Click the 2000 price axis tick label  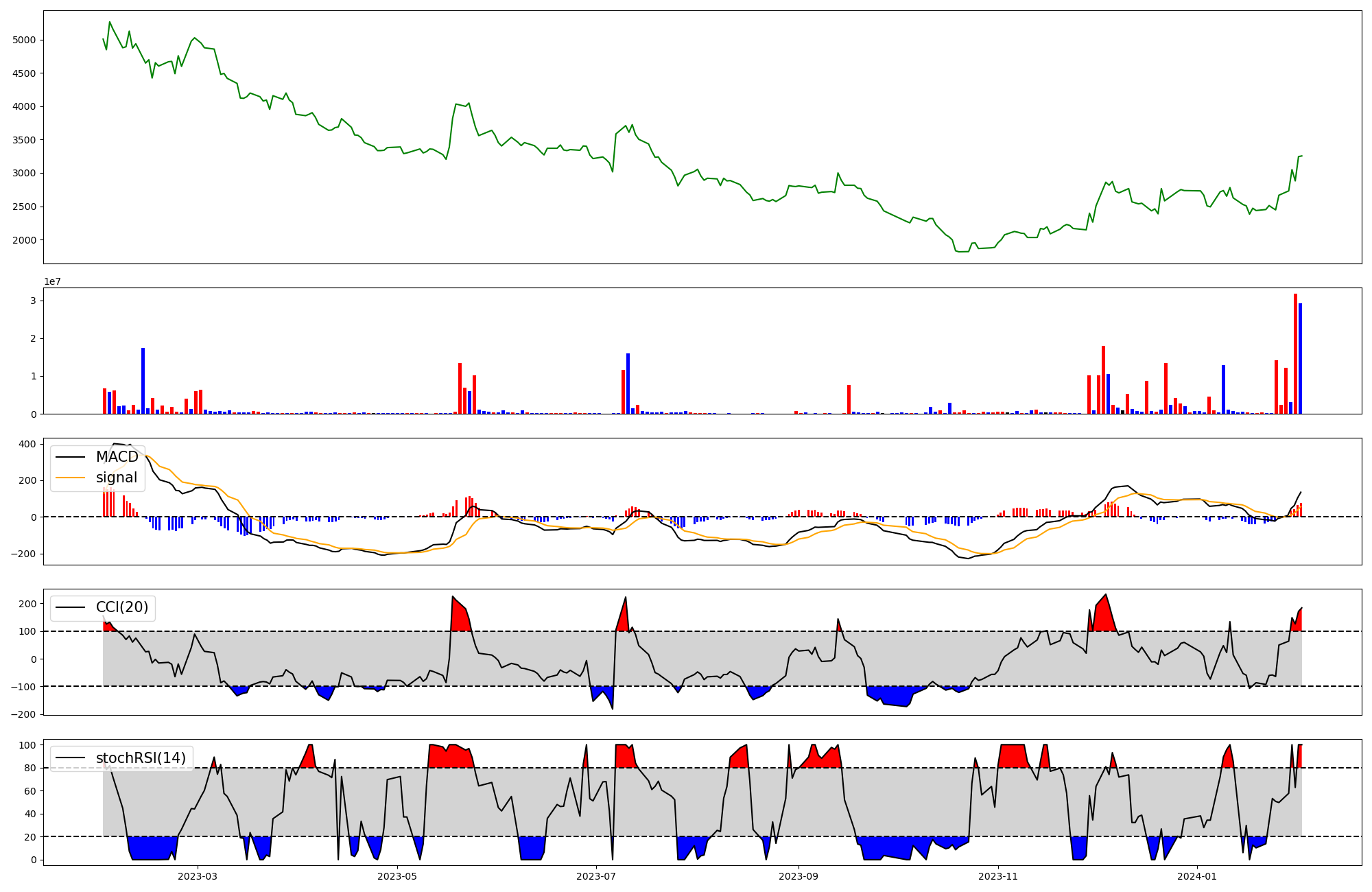pyautogui.click(x=24, y=240)
